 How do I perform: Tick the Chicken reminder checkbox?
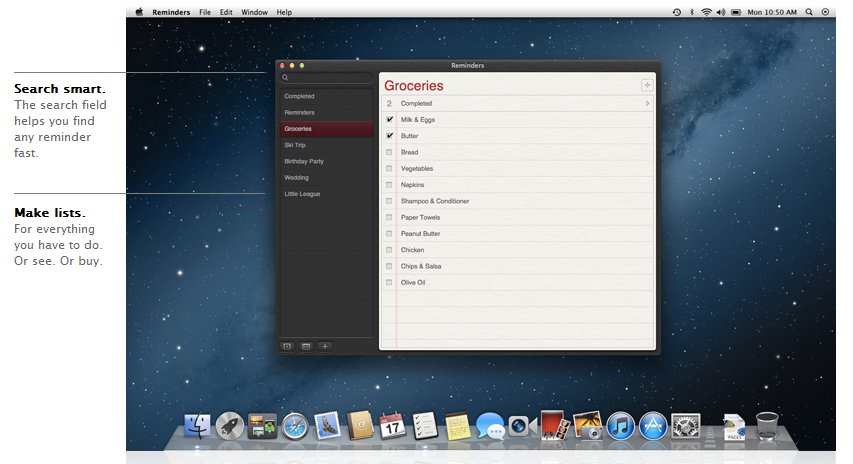tap(389, 250)
